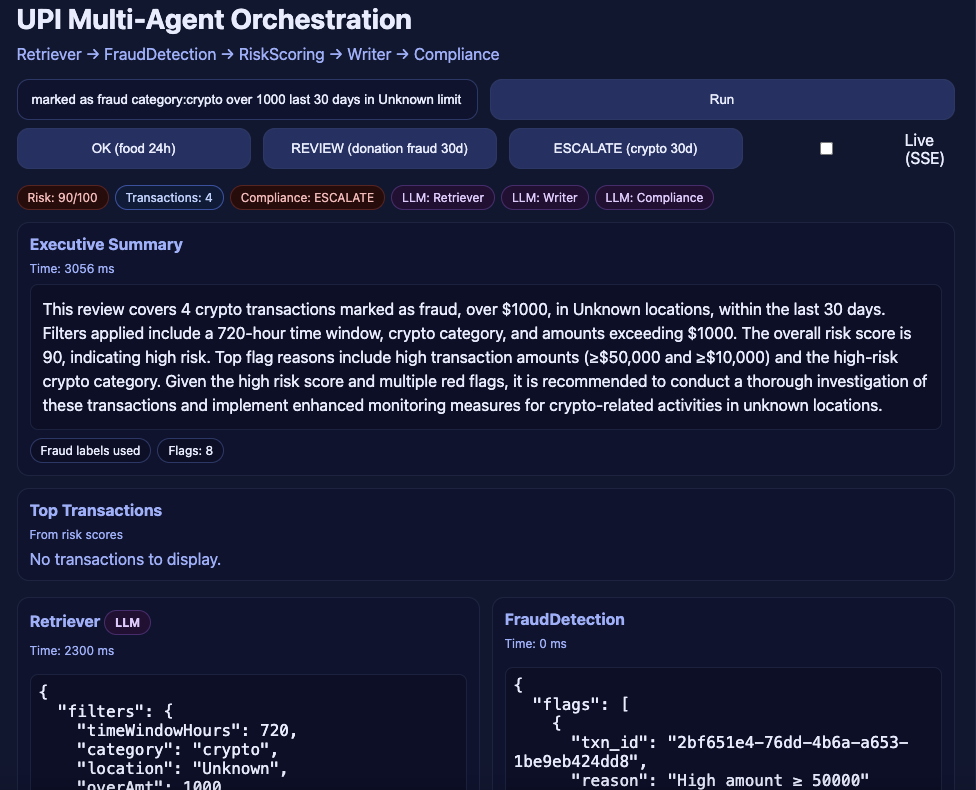Screen dimensions: 976x790
Task: Choose the REVIEW (donation fraud 30d) preset
Action: [379, 148]
